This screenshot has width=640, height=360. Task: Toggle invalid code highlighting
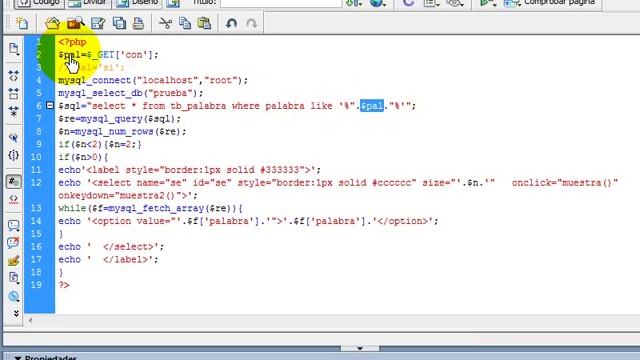coord(13,199)
